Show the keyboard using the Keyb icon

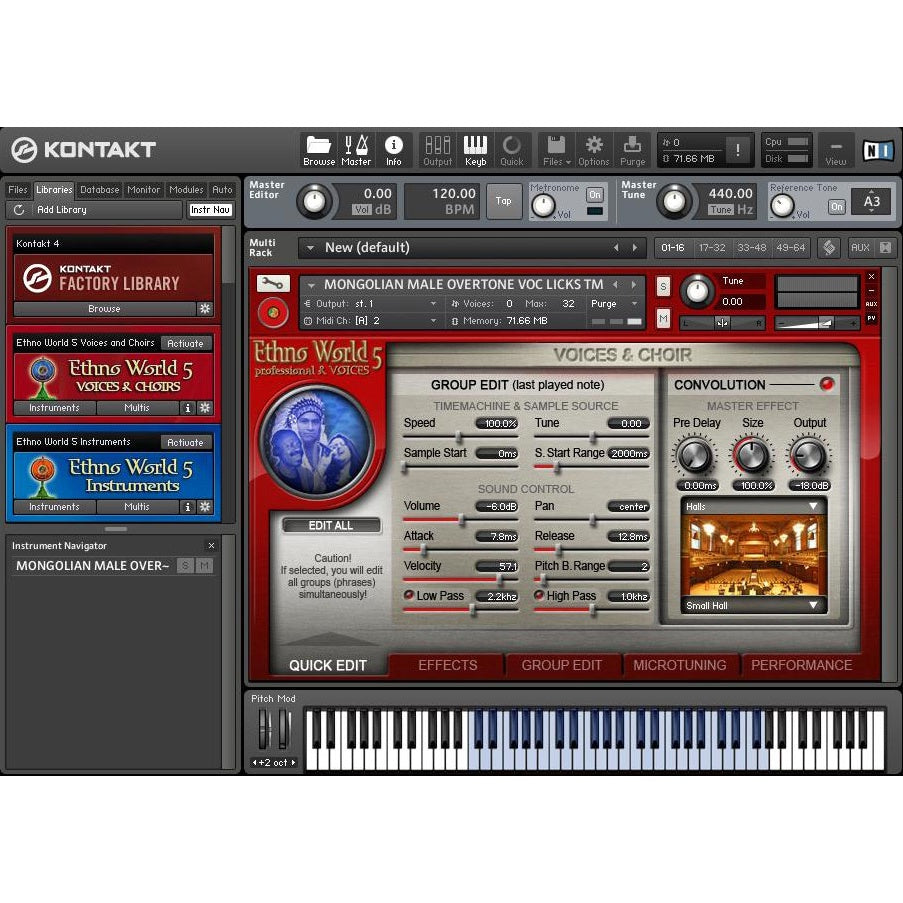click(x=475, y=147)
